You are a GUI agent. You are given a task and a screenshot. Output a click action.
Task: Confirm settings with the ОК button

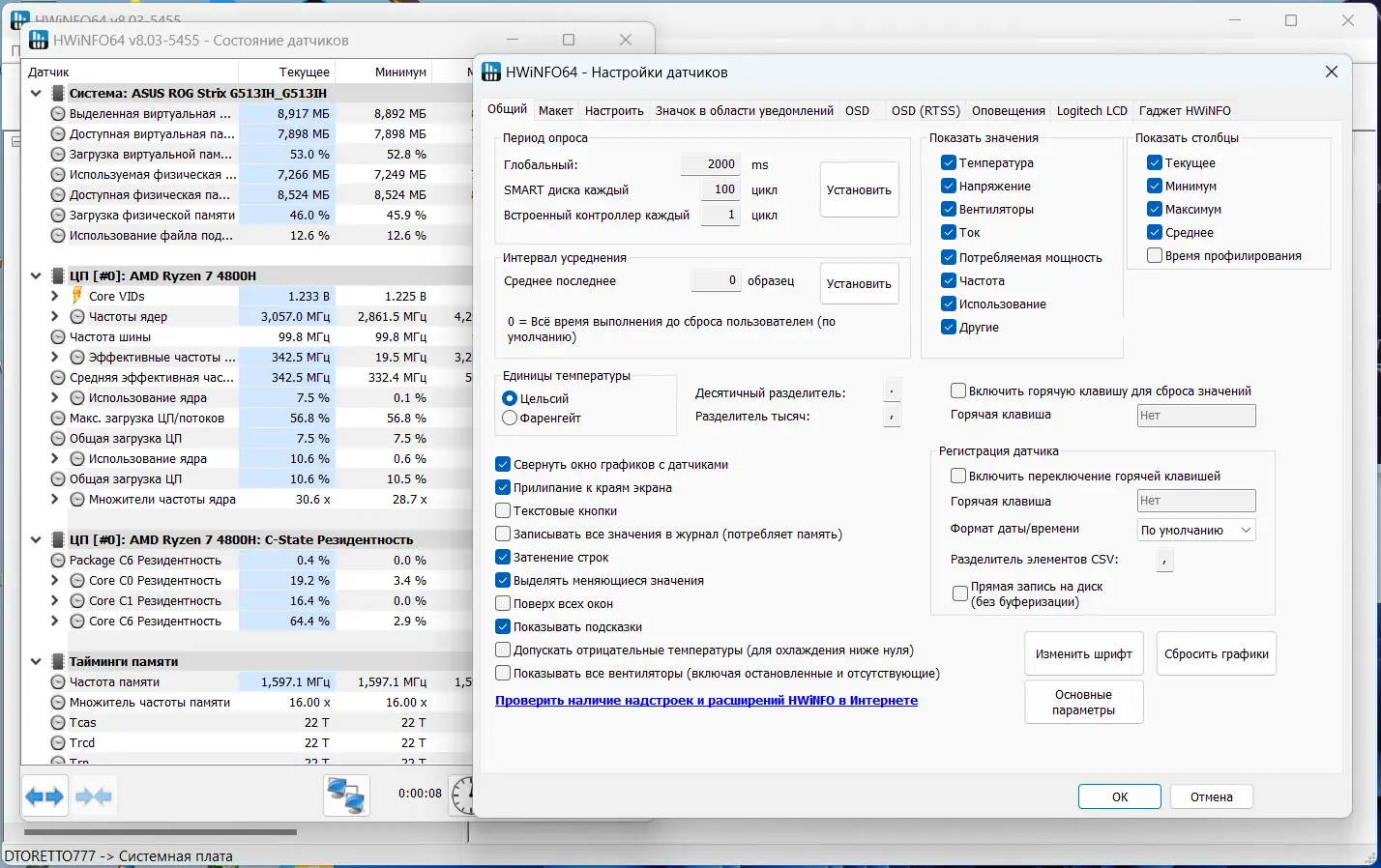pyautogui.click(x=1120, y=796)
